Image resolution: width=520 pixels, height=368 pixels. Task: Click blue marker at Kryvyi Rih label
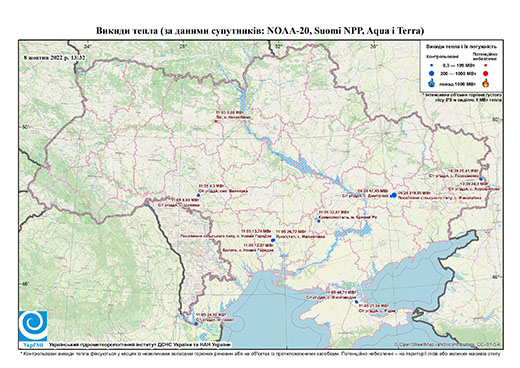click(319, 221)
